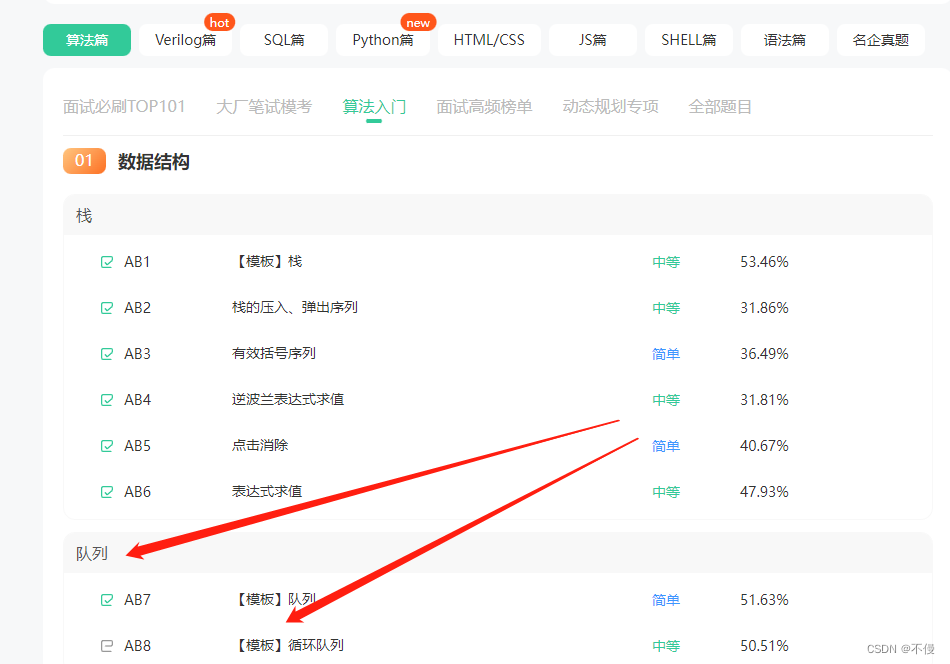The width and height of the screenshot is (950, 664).
Task: Click the 简单 difficulty label for AB3
Action: [x=666, y=354]
